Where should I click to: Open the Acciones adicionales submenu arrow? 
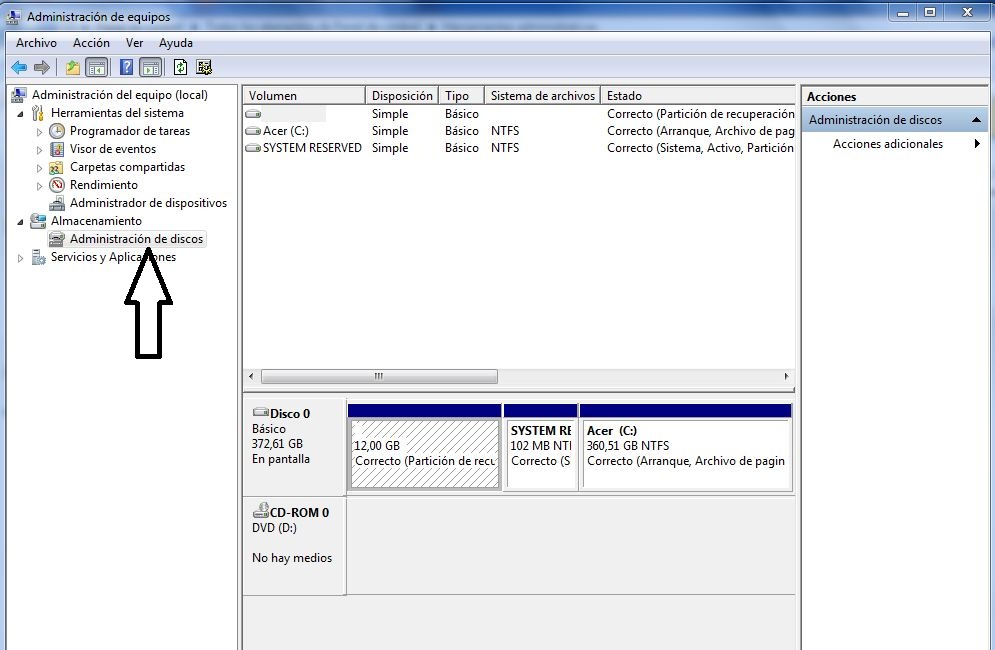click(x=977, y=143)
